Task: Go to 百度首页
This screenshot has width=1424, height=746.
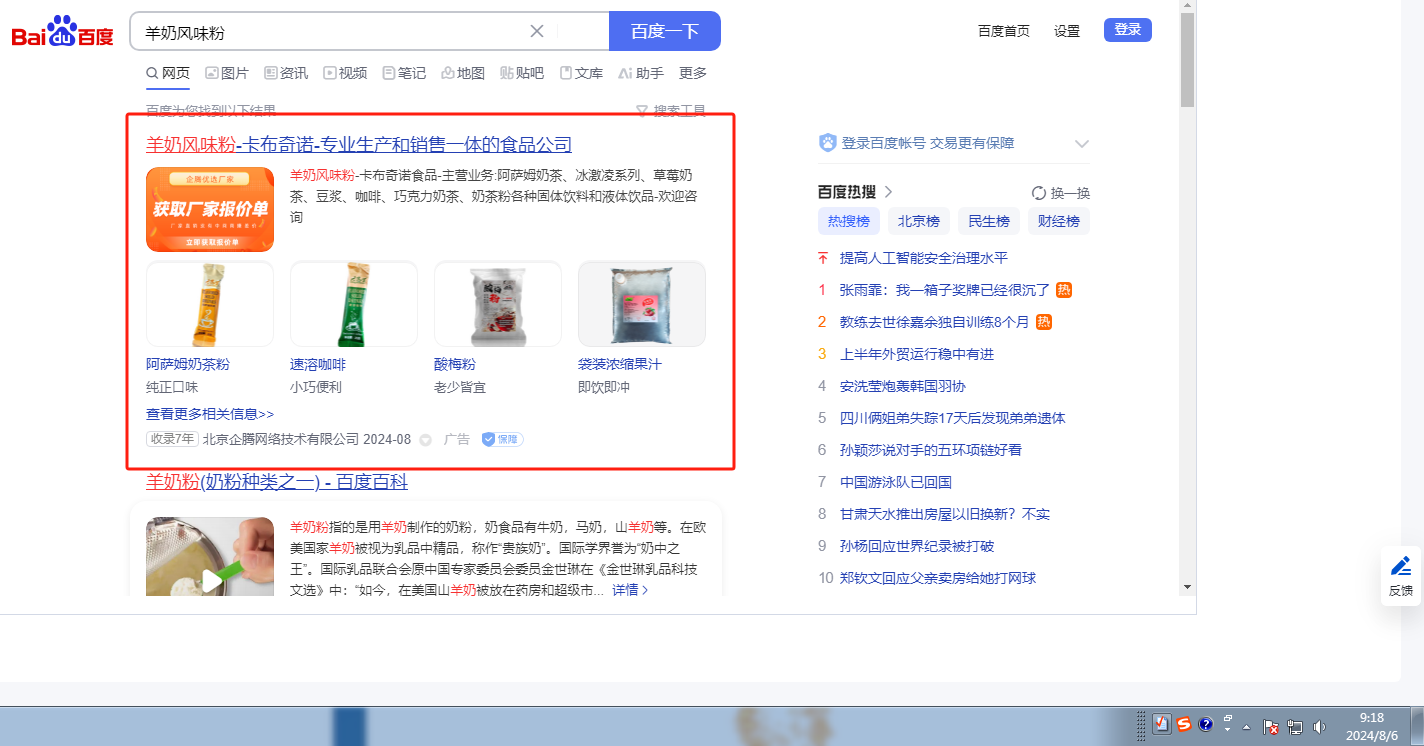Action: click(x=1004, y=31)
